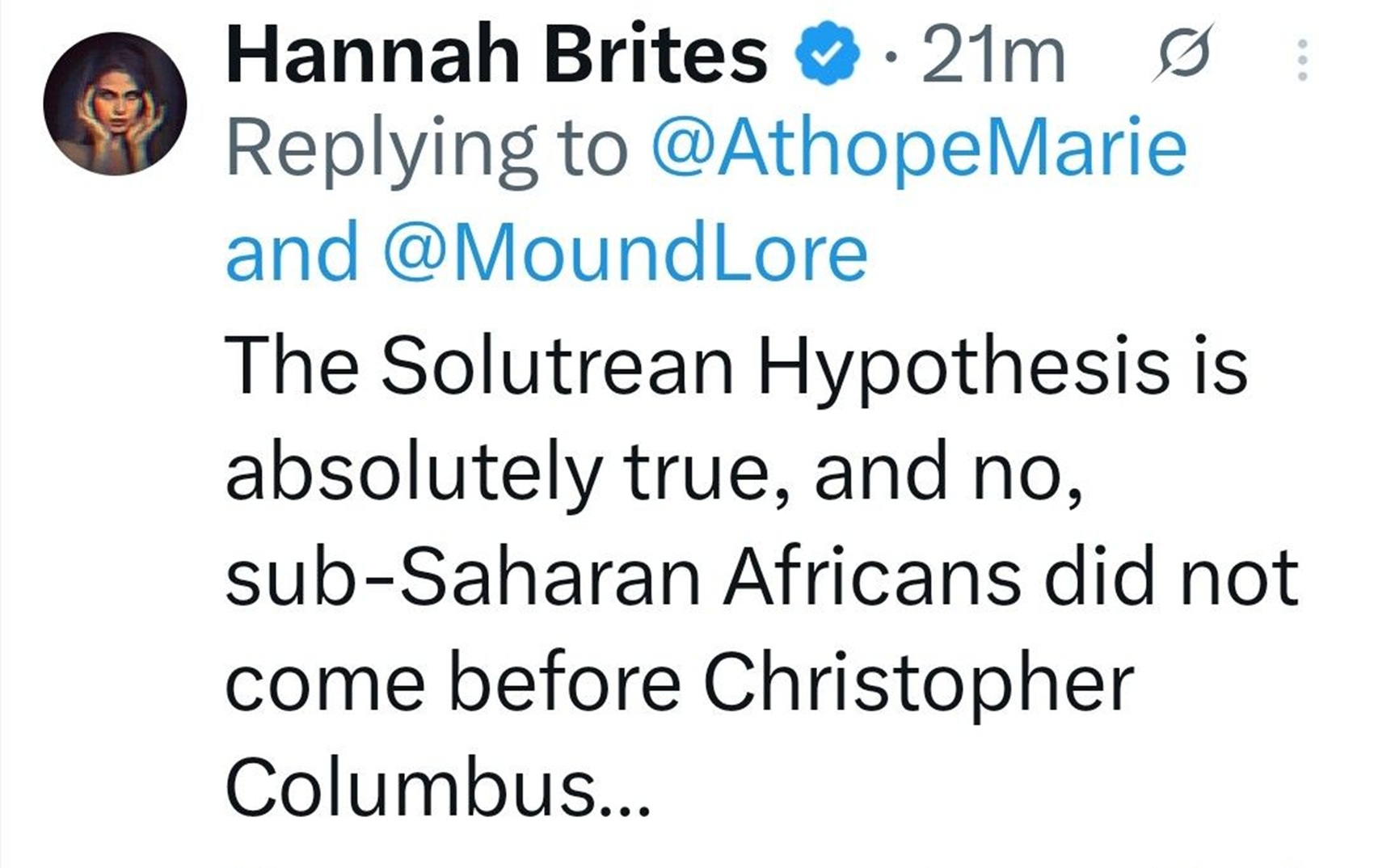
Task: Click the 21m timestamp of the tweet
Action: (x=993, y=56)
